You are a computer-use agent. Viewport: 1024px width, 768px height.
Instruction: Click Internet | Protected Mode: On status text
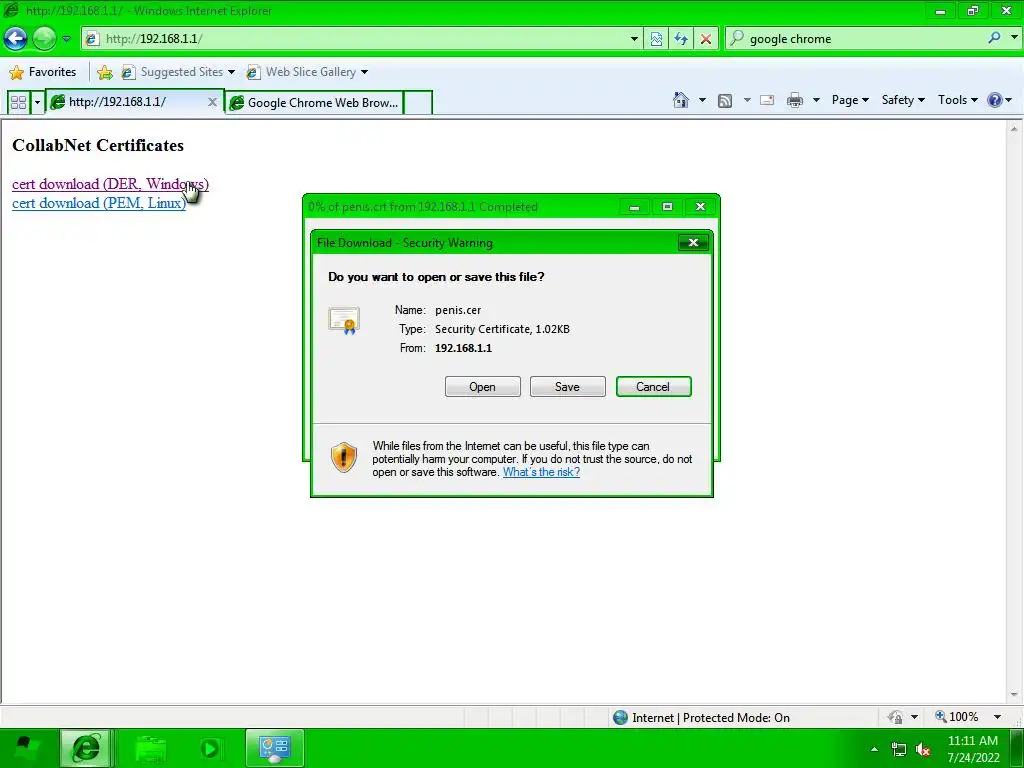[711, 718]
